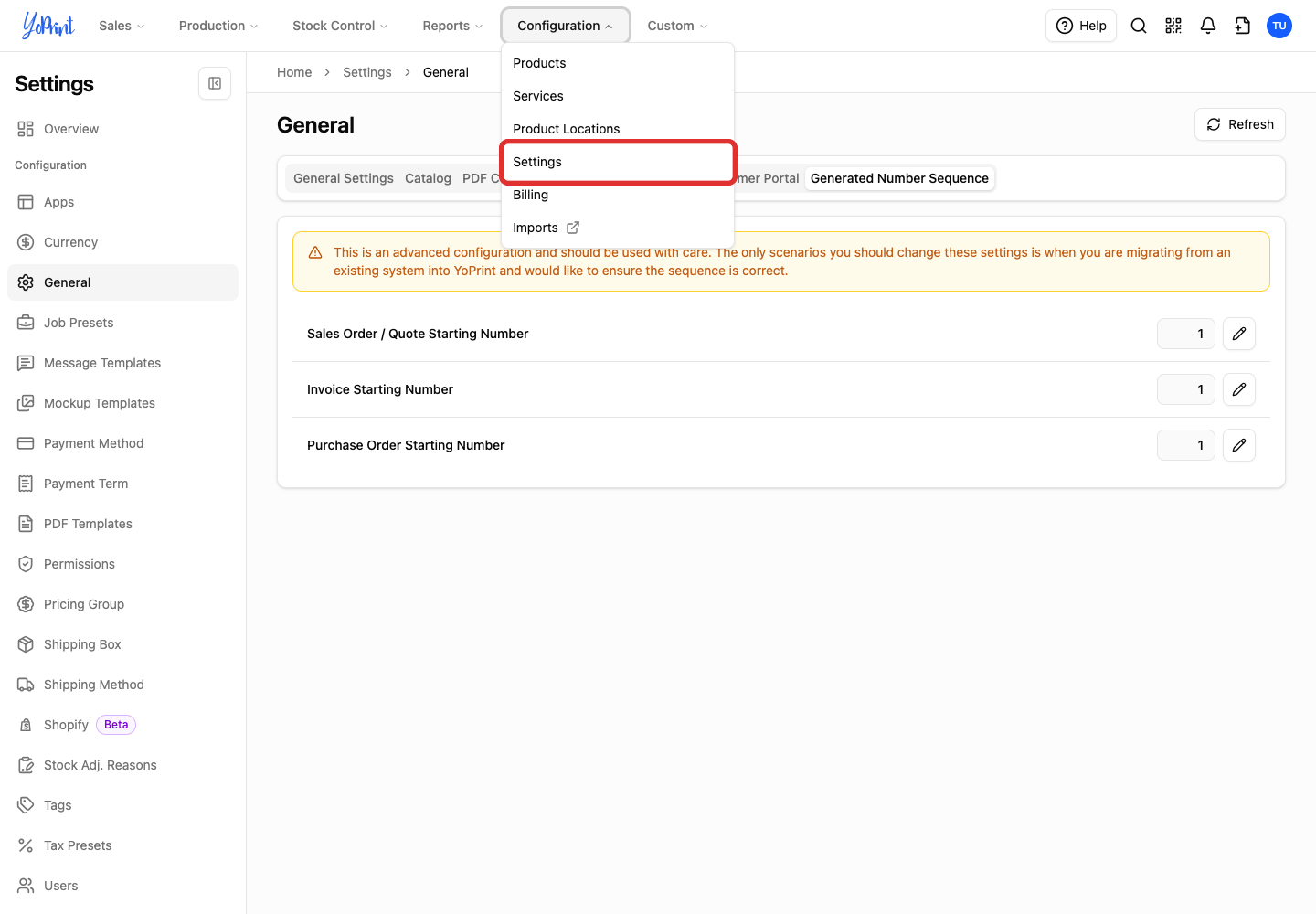Click the Permissions shield icon

[x=26, y=564]
